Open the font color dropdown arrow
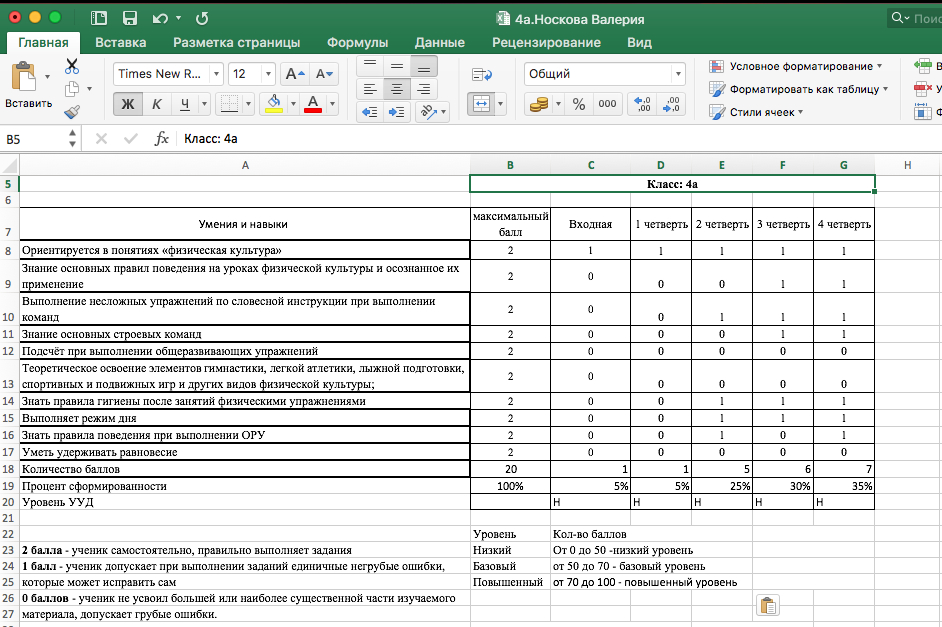Image resolution: width=942 pixels, height=627 pixels. click(332, 104)
